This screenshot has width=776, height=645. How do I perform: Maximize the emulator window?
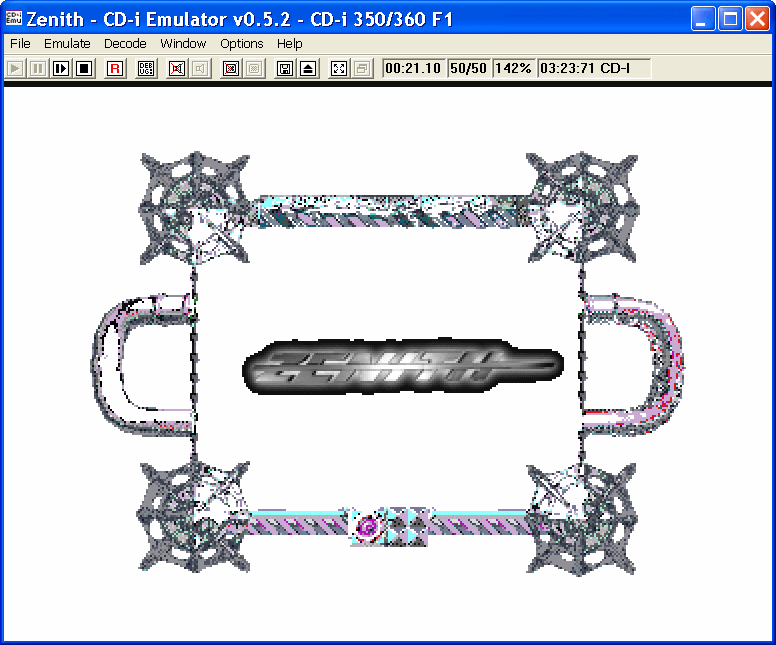pos(730,19)
